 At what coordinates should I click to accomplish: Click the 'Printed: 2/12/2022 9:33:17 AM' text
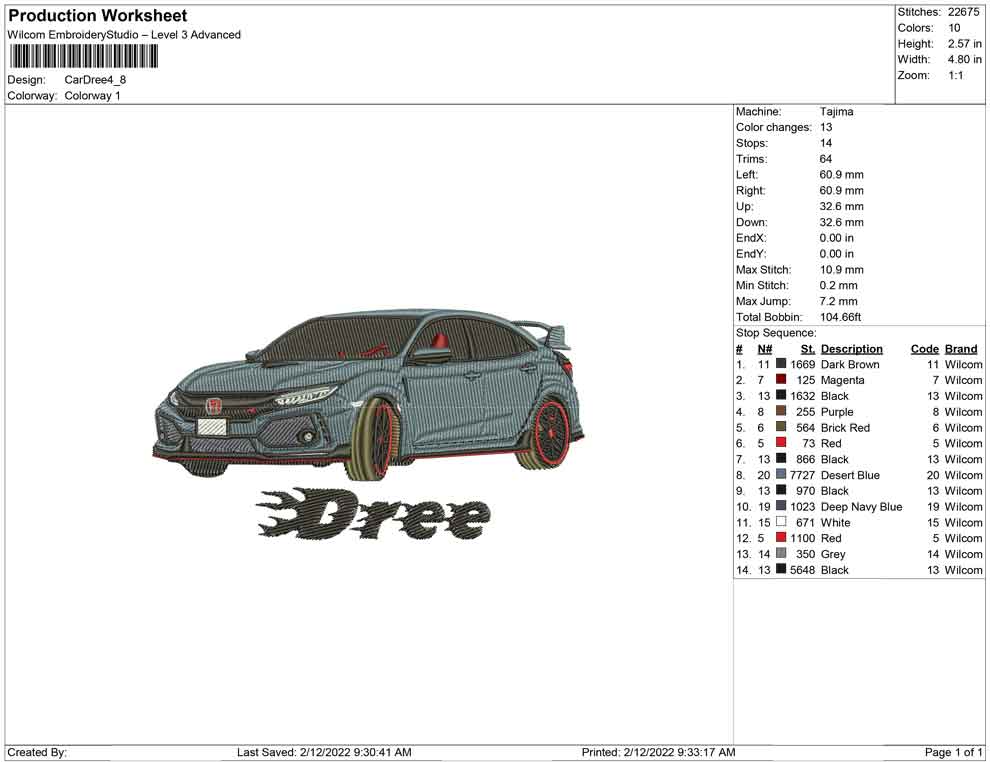point(659,752)
